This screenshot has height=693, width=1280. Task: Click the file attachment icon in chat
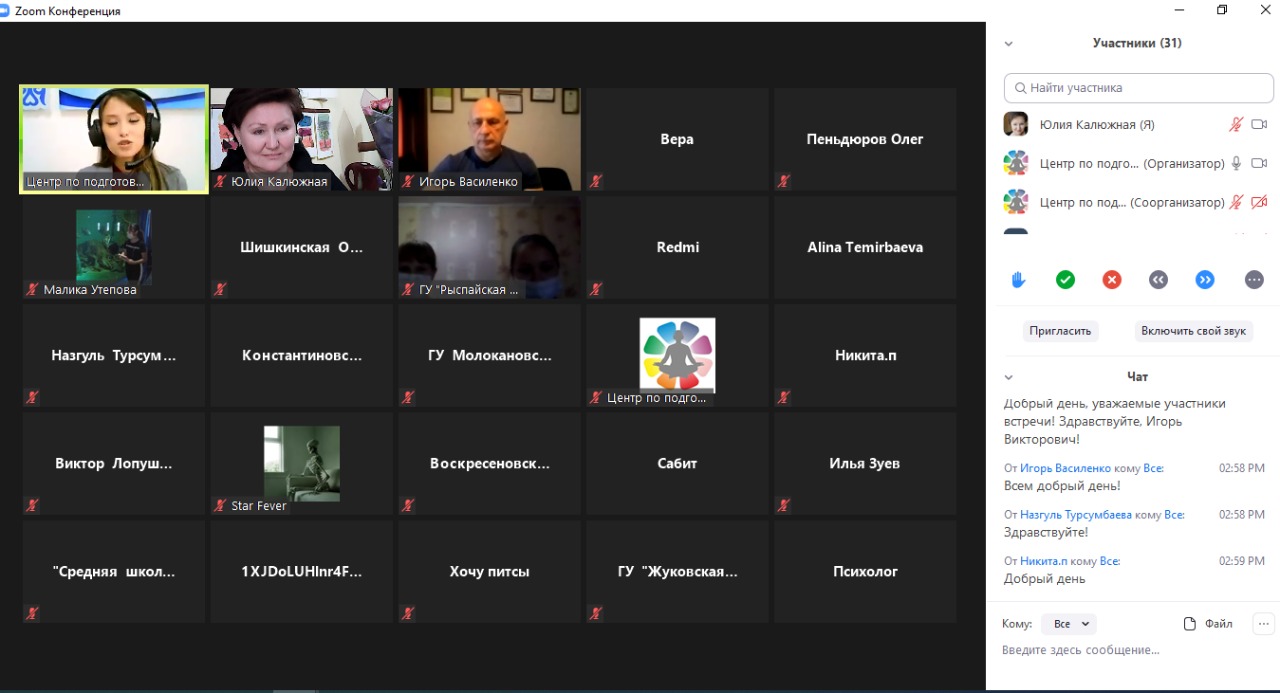pos(1190,624)
